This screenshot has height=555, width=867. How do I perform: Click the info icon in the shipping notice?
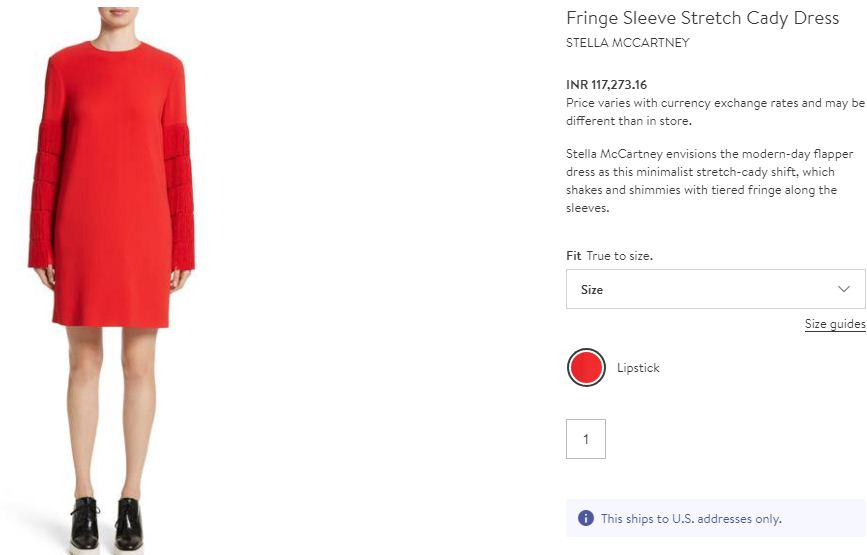coord(586,518)
